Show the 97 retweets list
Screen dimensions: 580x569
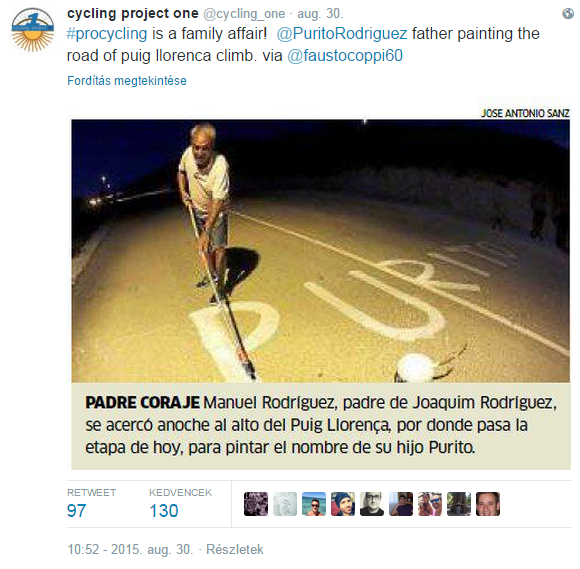click(x=76, y=511)
